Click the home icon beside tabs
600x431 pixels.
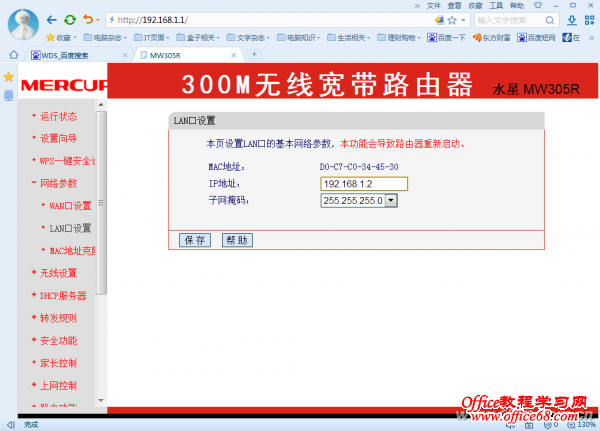[x=14, y=55]
